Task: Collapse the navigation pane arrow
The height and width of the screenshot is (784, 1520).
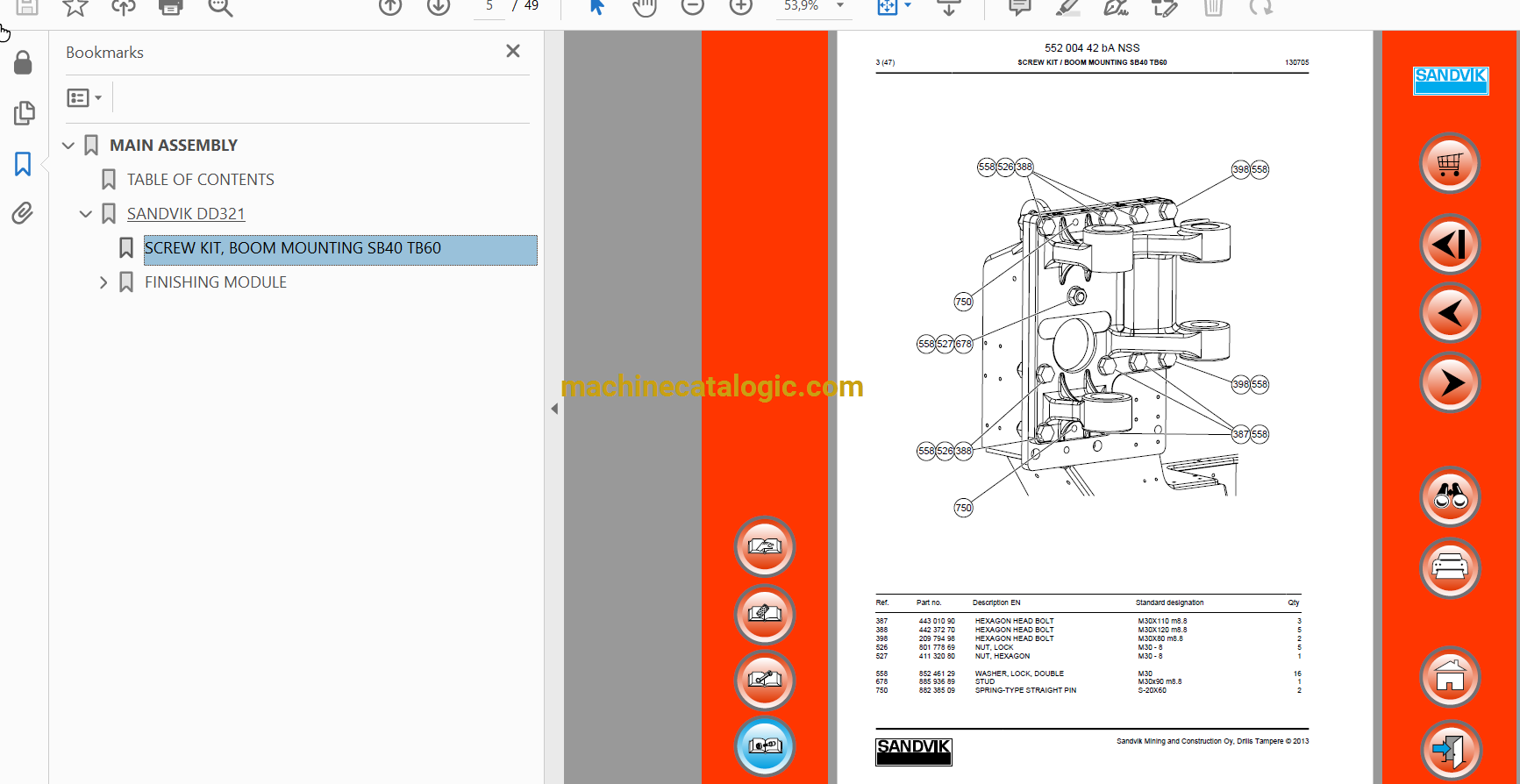Action: click(x=554, y=409)
